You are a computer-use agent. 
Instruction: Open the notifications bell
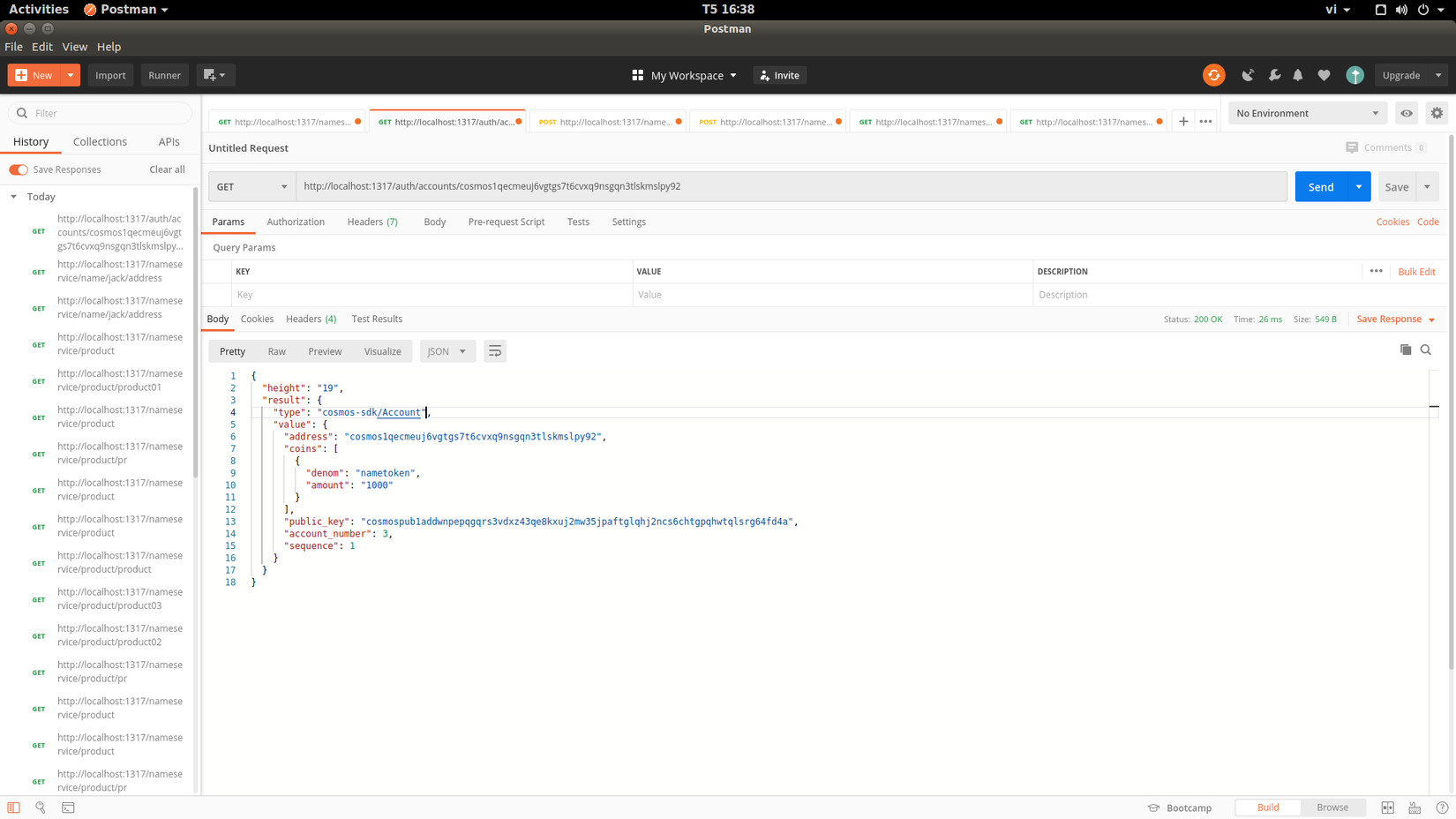click(x=1298, y=75)
